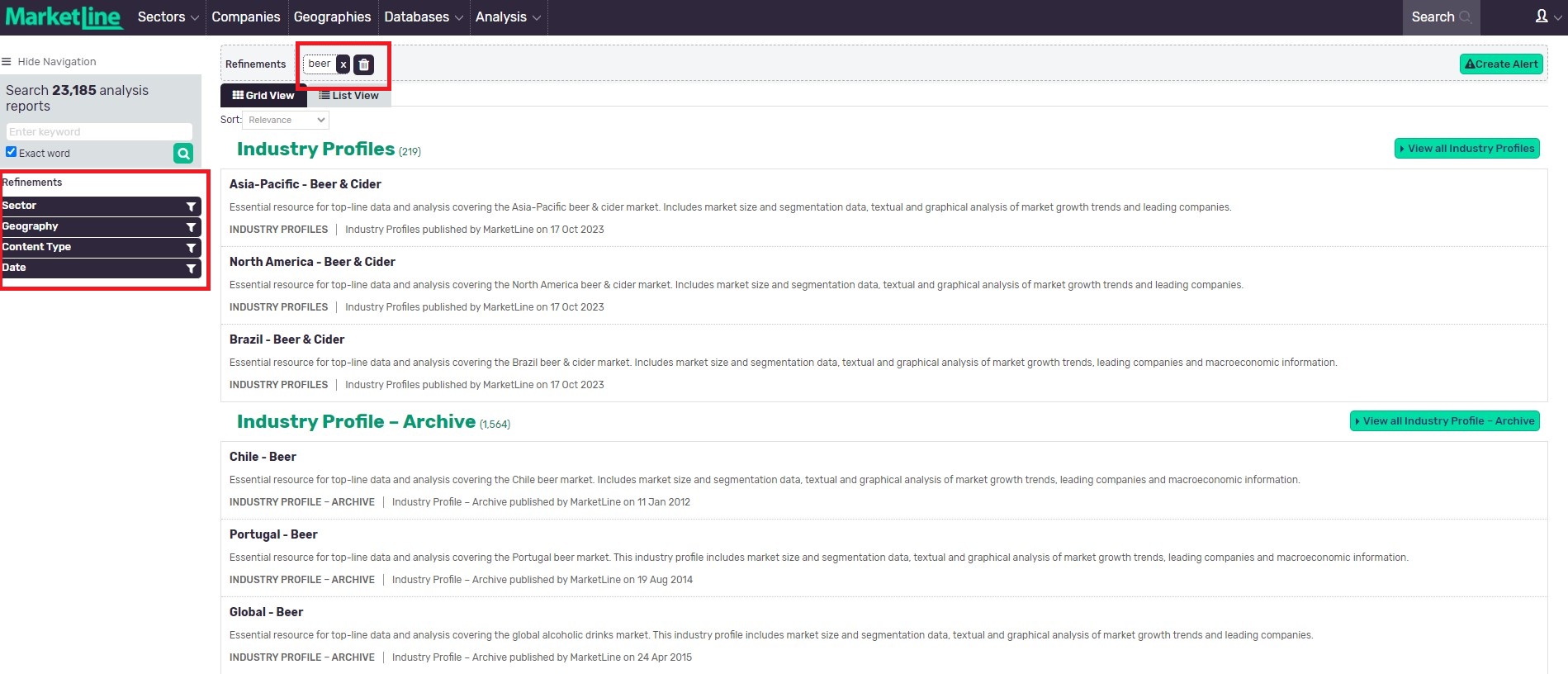This screenshot has height=674, width=1568.
Task: Switch to List View tab
Action: click(x=349, y=96)
